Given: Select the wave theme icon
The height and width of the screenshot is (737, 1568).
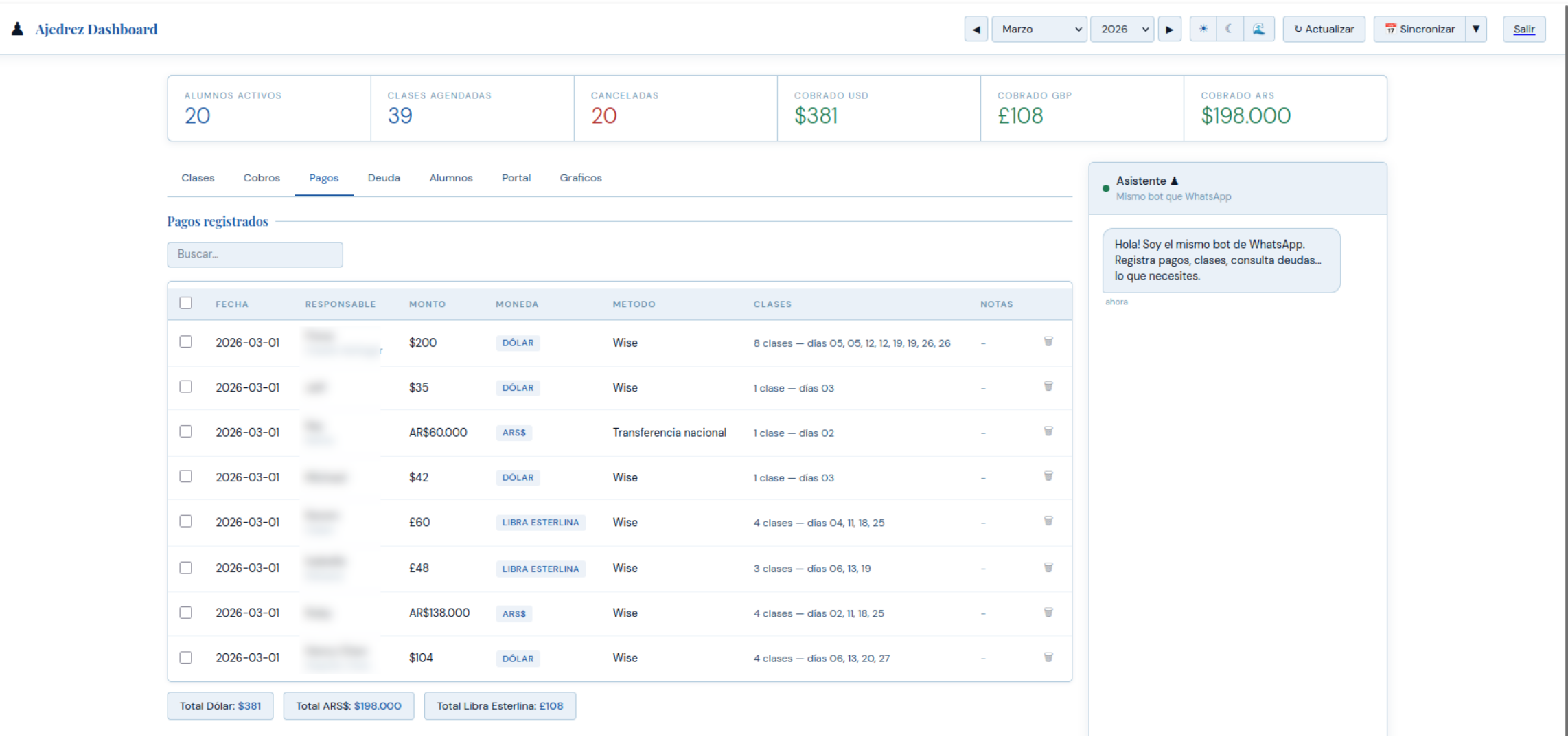Looking at the screenshot, I should click(1259, 29).
